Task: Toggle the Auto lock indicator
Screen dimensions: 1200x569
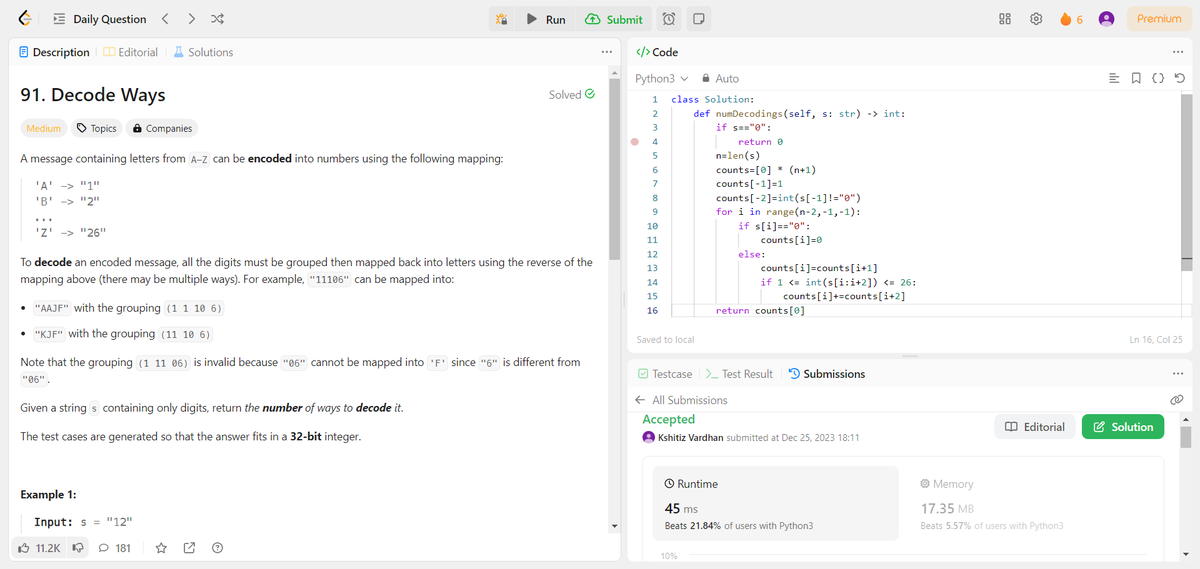Action: pos(721,78)
